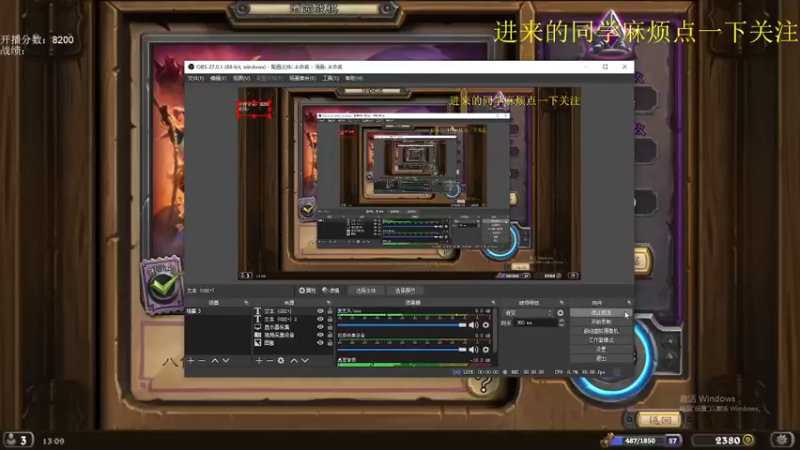Open Hearthstone settings gear icon at bottom

(782, 439)
